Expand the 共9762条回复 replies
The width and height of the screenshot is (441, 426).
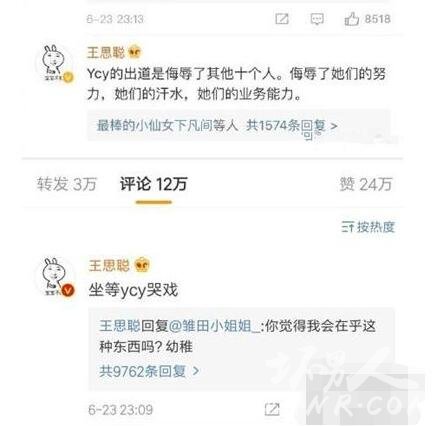tap(149, 371)
